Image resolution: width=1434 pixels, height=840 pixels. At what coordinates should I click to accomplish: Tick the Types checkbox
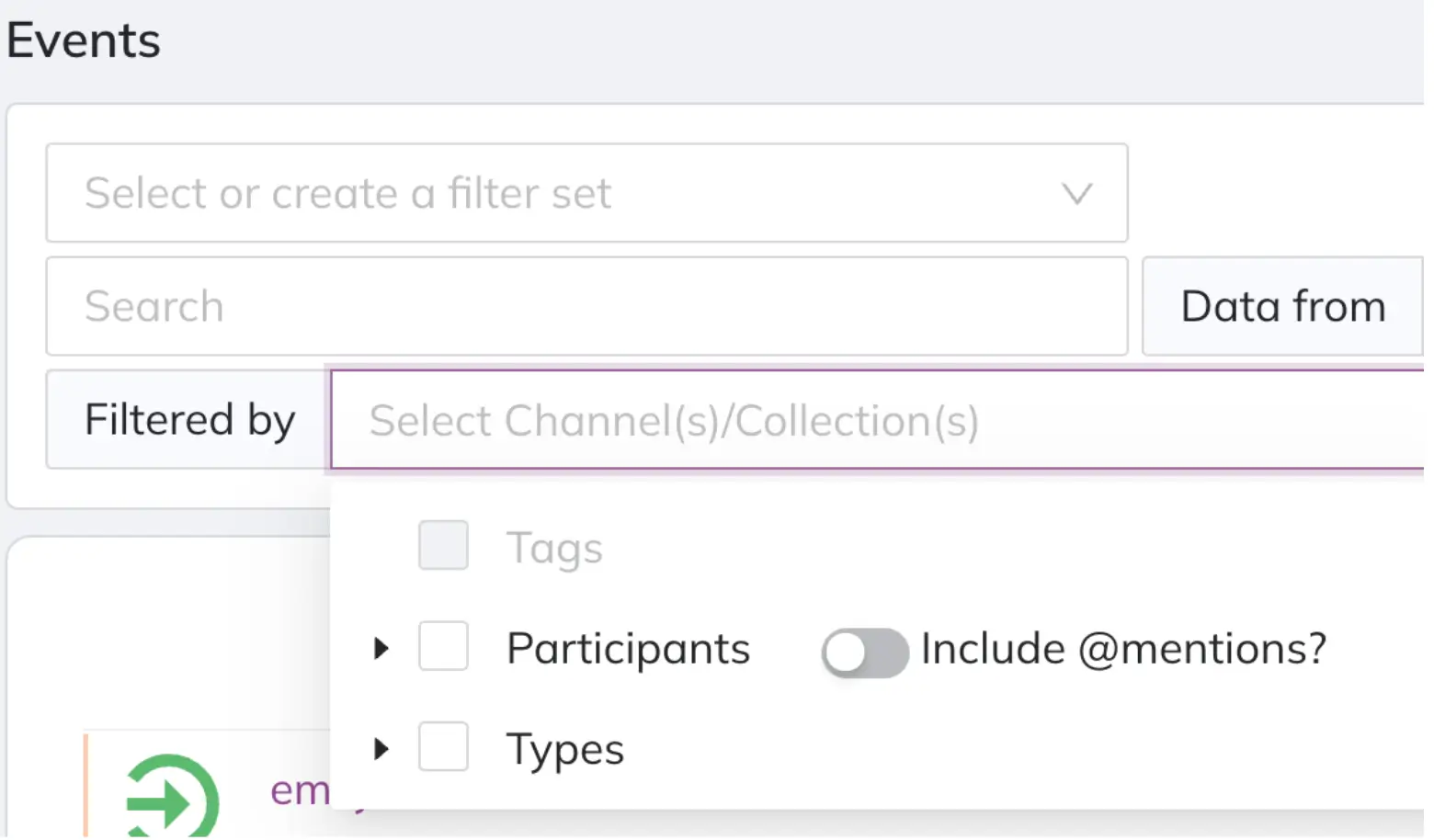point(443,746)
